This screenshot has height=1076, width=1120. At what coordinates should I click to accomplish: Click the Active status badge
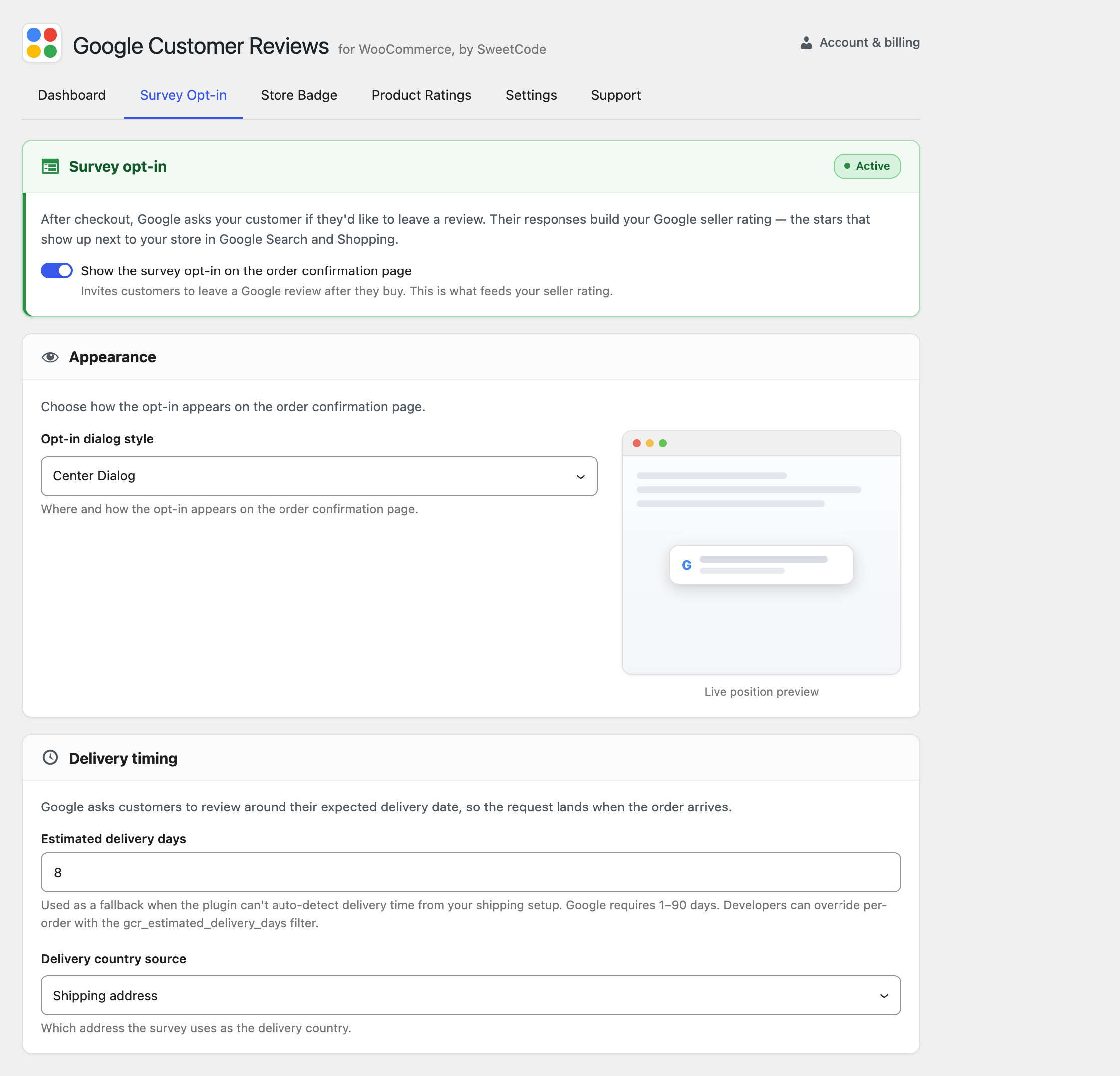click(x=867, y=166)
